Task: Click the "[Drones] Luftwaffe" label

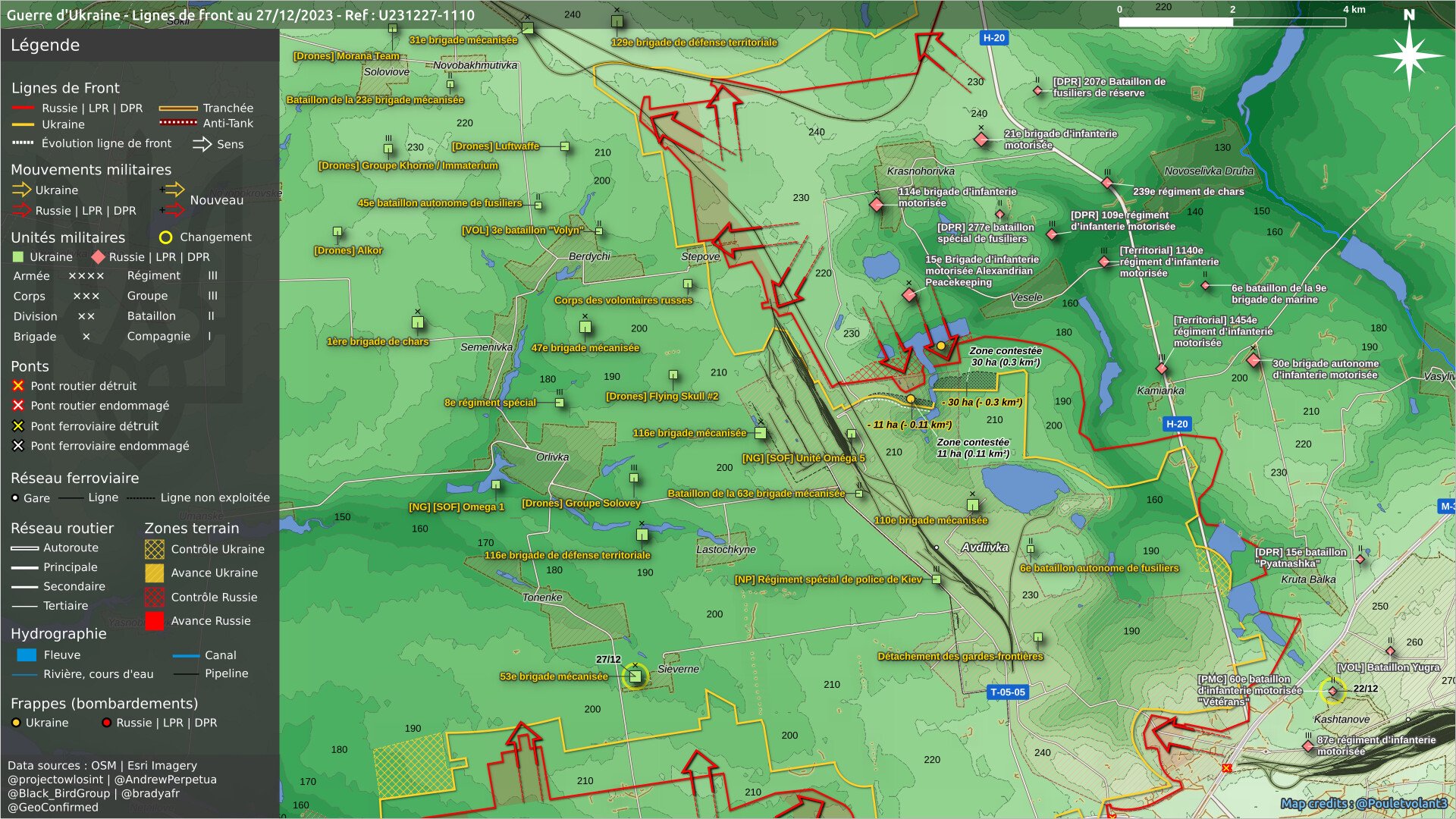Action: coord(496,146)
